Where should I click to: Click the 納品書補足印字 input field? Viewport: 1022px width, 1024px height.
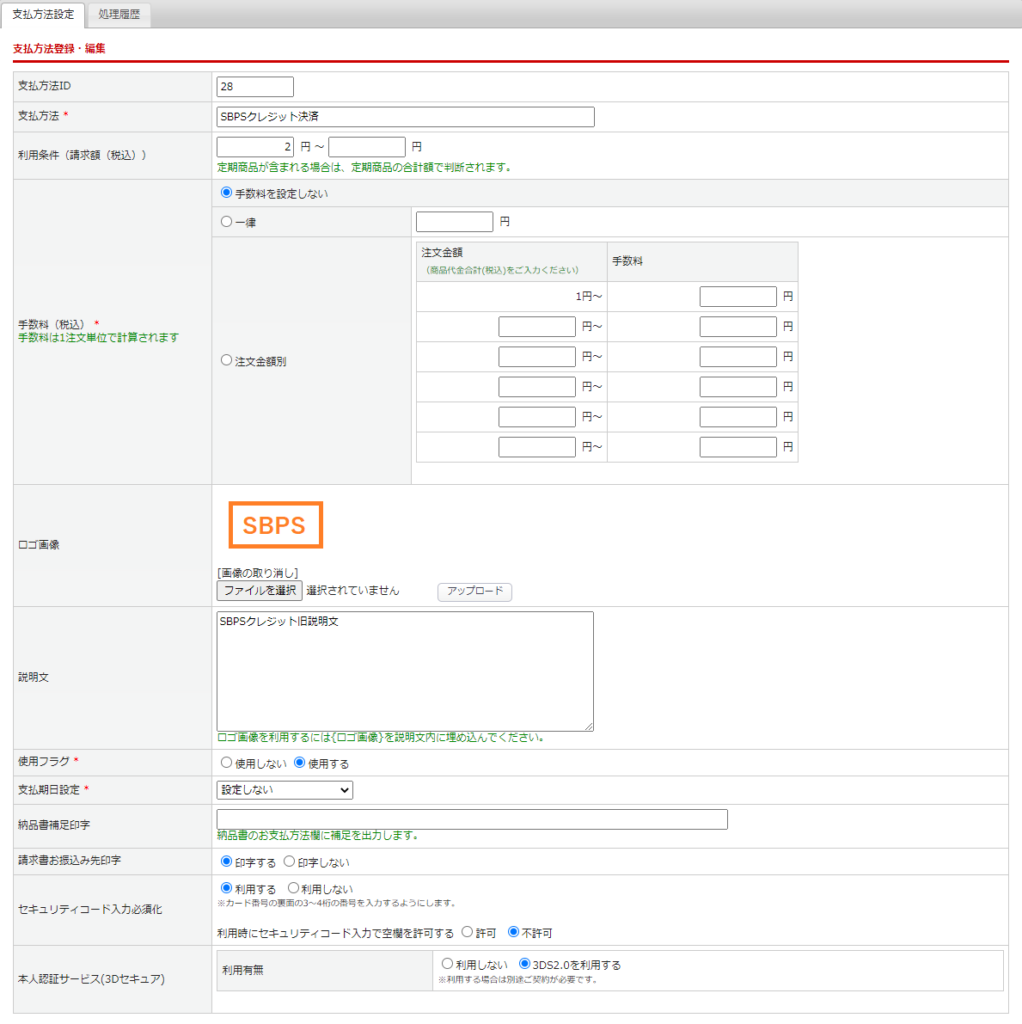[x=472, y=820]
